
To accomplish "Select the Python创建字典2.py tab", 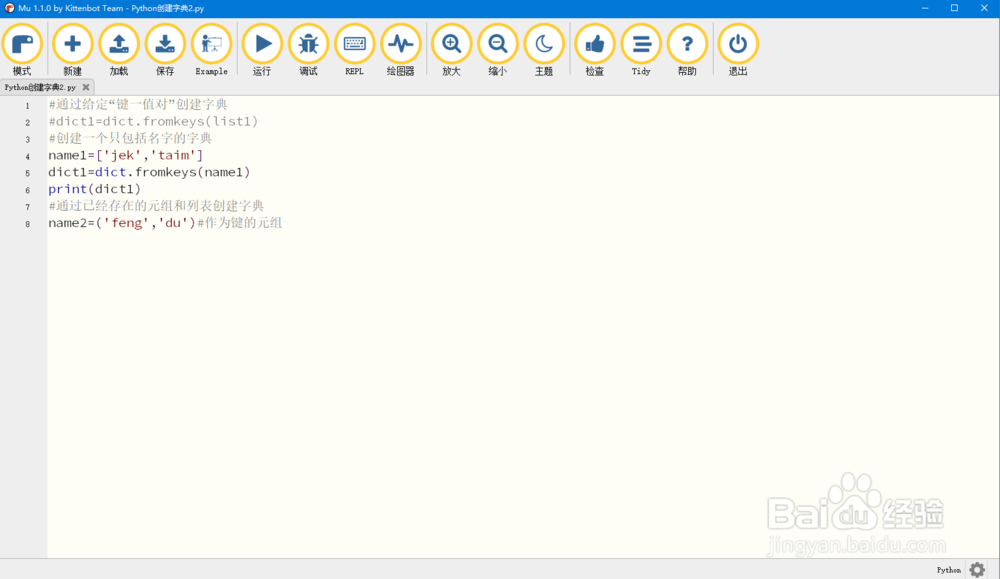I will coord(38,87).
